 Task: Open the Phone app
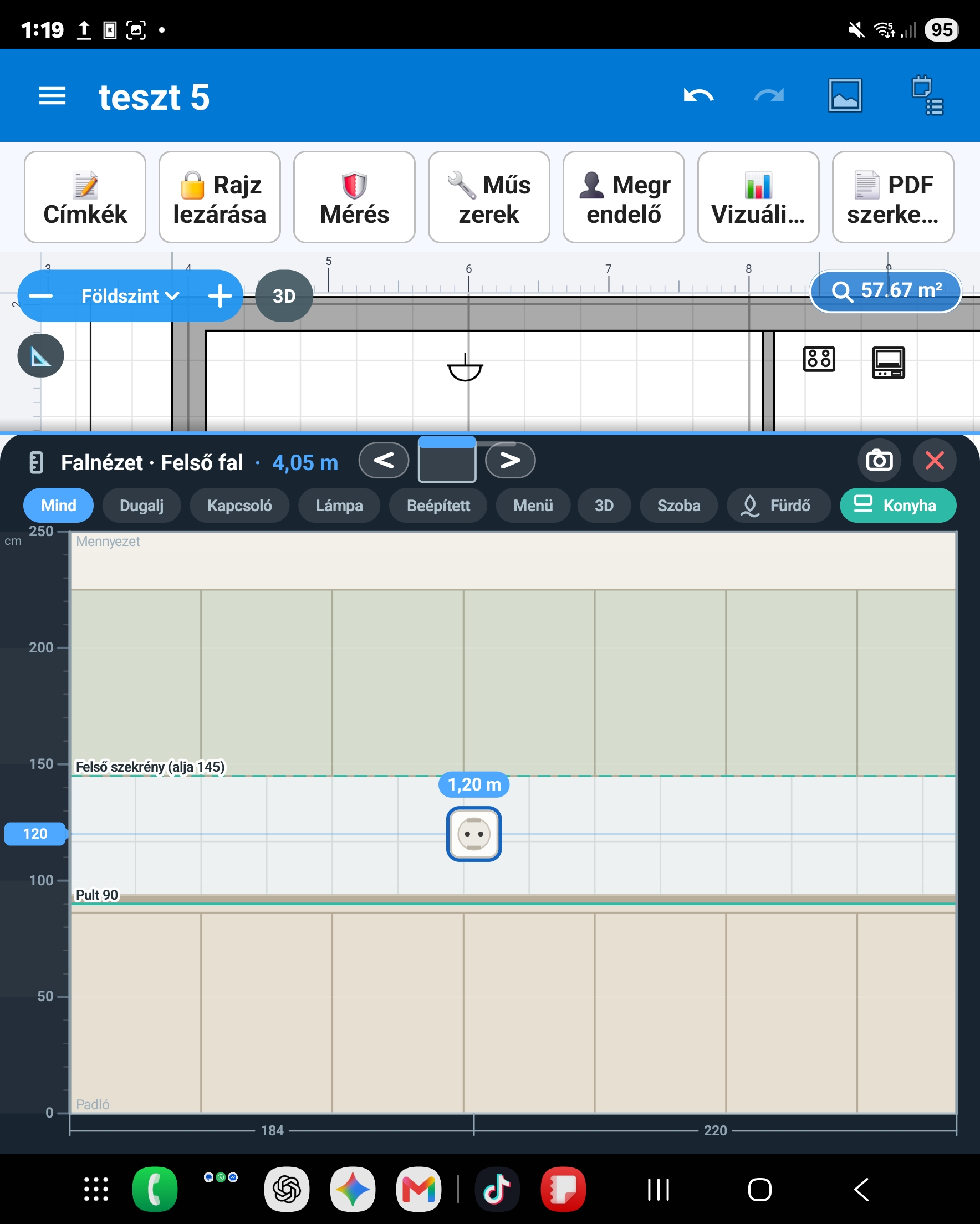(155, 1189)
